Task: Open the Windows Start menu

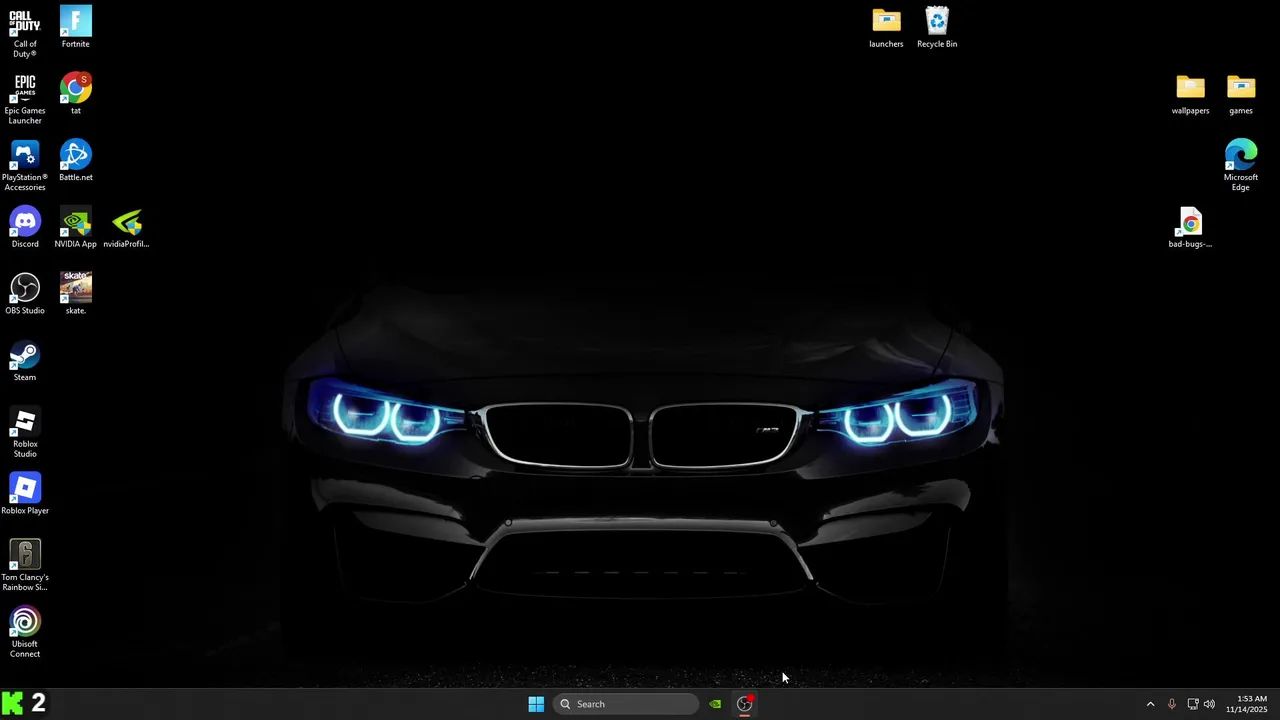Action: (536, 704)
